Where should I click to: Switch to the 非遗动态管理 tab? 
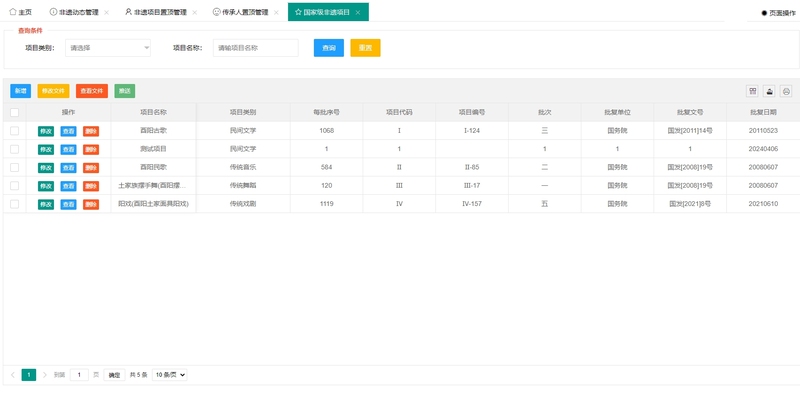[x=74, y=12]
